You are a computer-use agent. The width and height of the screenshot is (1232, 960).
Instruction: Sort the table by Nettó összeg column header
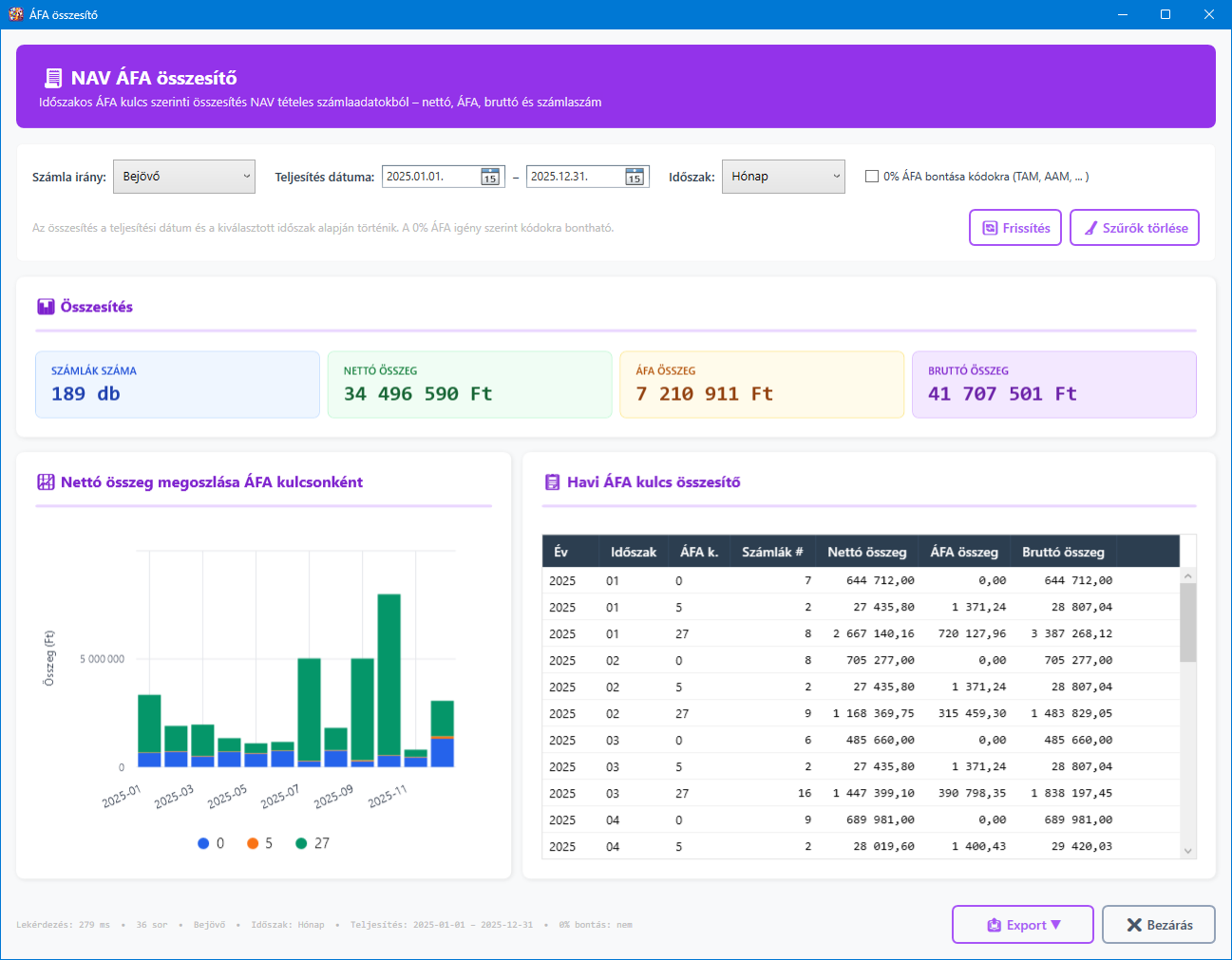click(x=866, y=552)
